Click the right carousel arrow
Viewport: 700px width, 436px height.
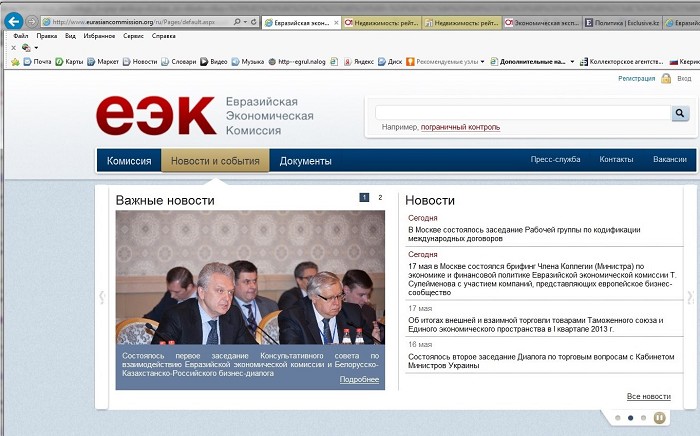click(x=690, y=297)
